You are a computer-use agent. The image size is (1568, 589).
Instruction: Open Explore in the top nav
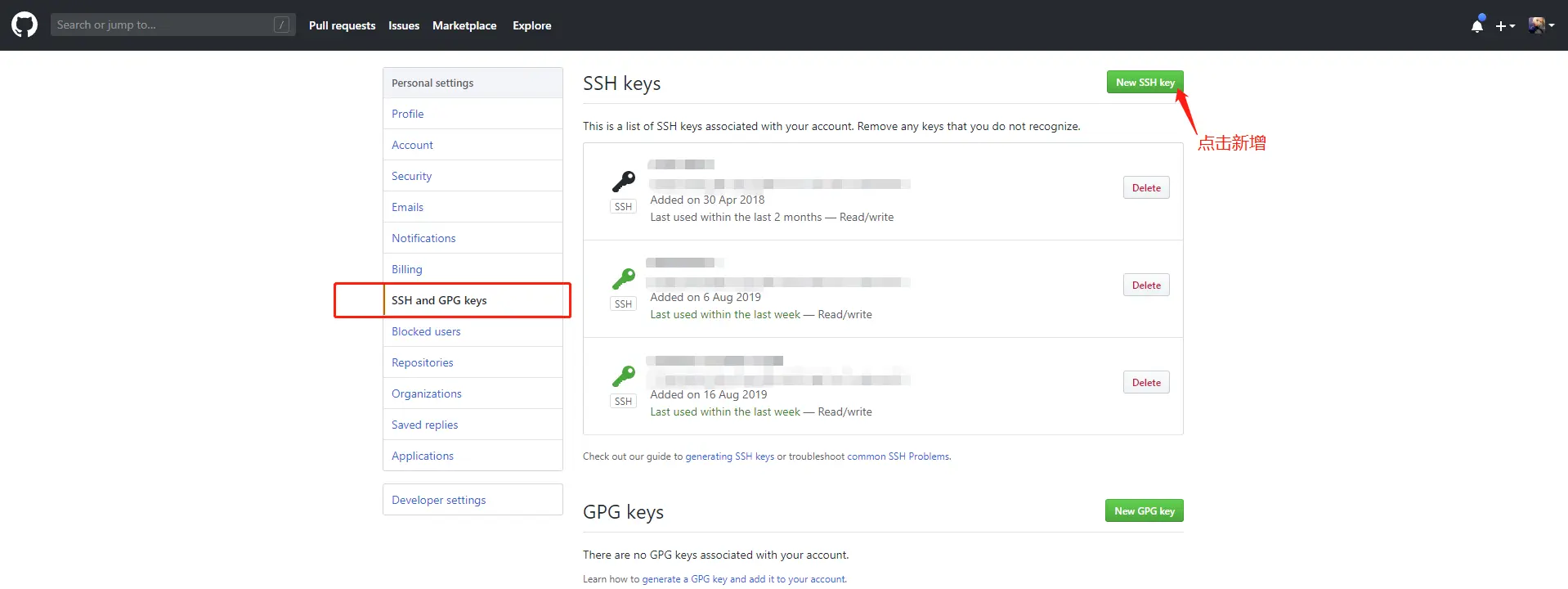(x=531, y=25)
